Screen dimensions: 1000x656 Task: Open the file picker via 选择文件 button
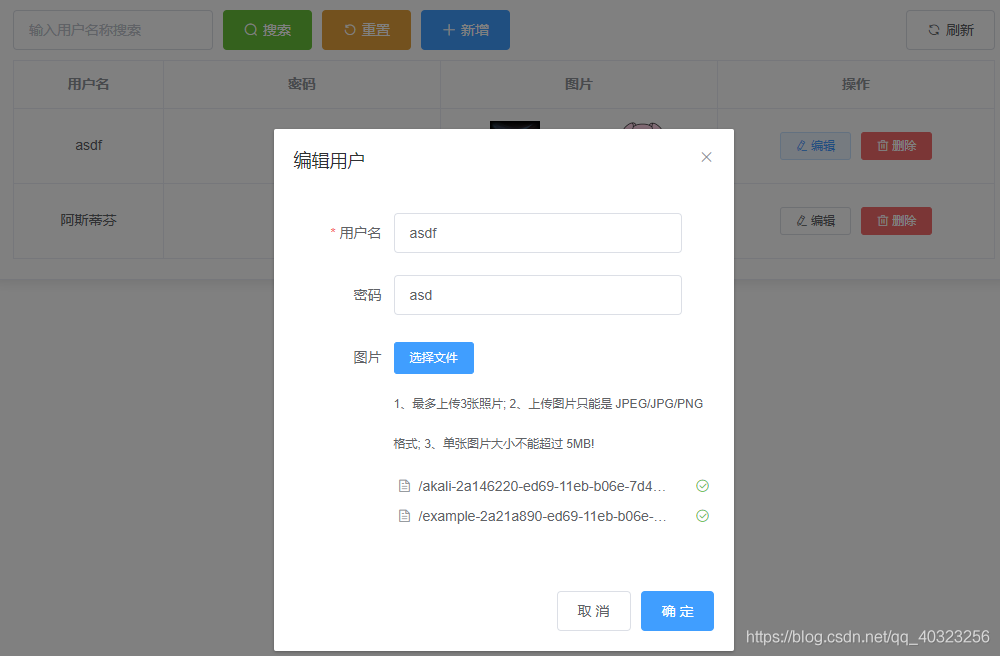pos(433,357)
